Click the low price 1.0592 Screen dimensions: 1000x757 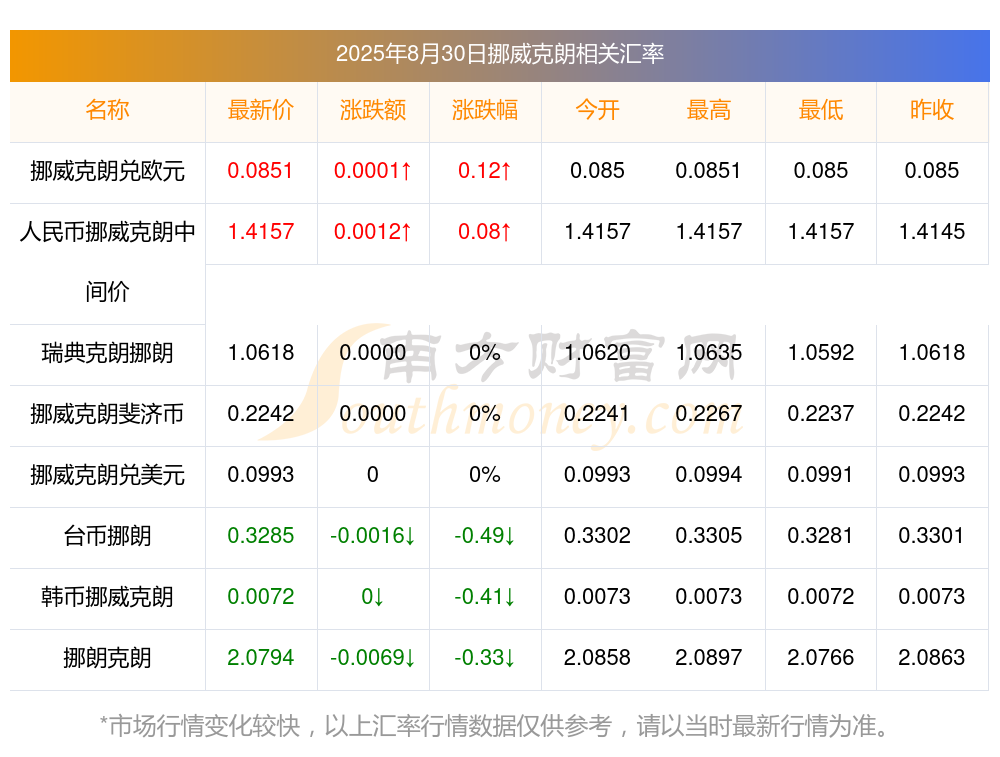coord(821,353)
